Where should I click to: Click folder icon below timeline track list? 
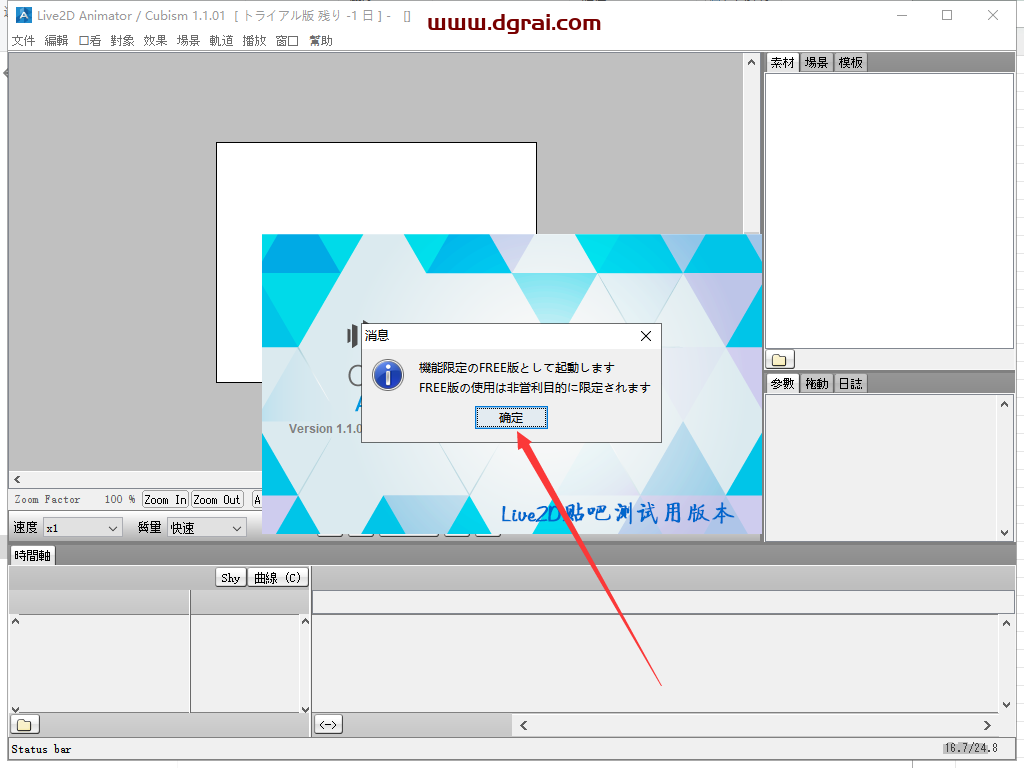[x=25, y=725]
